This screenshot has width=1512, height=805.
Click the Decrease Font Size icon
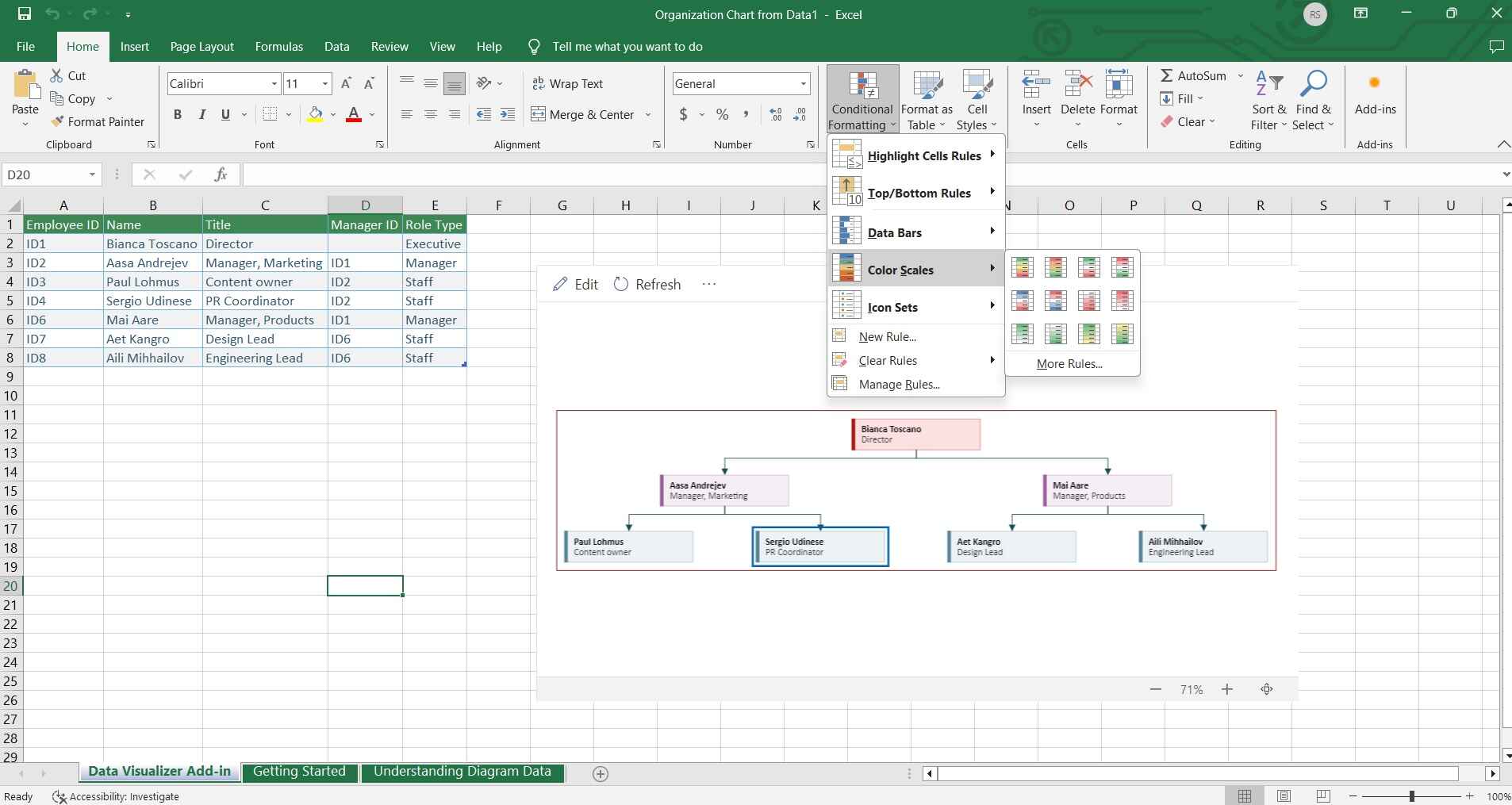point(369,83)
